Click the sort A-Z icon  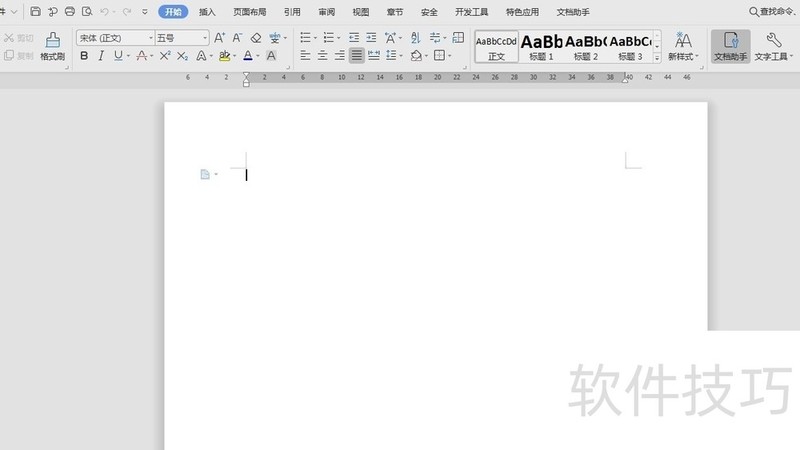[x=416, y=37]
